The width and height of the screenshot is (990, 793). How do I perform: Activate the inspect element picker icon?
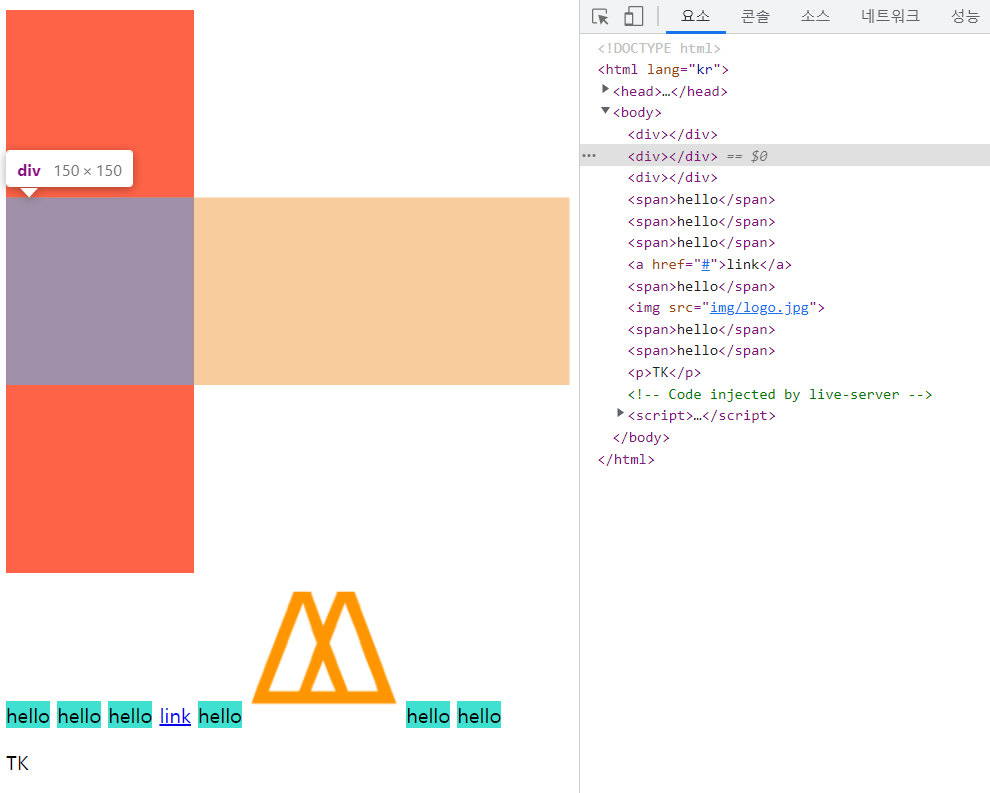600,16
